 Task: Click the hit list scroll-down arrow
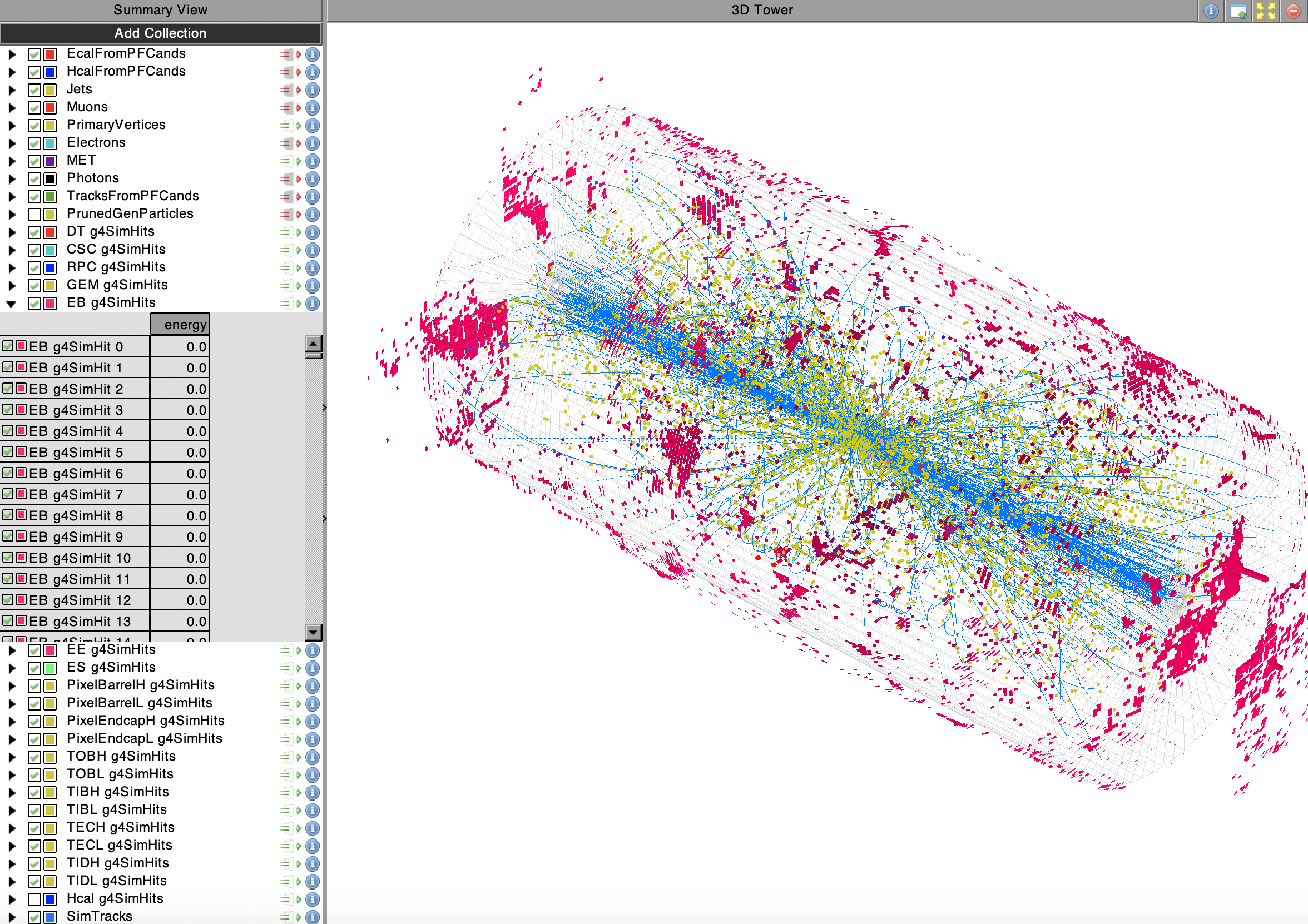pyautogui.click(x=313, y=632)
